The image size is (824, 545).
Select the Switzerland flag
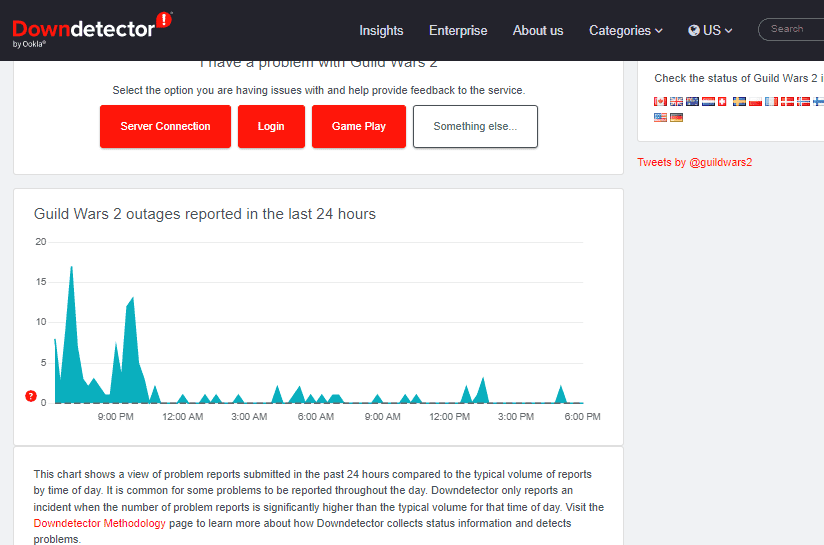tap(723, 101)
